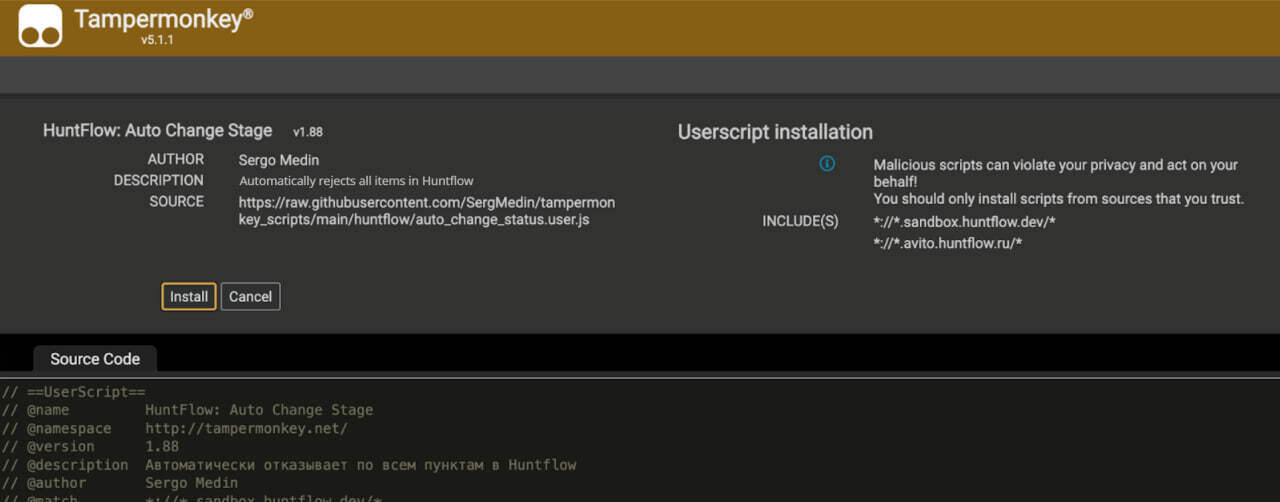Click the @author Sergo Medin code line
This screenshot has height=502, width=1280.
120,483
